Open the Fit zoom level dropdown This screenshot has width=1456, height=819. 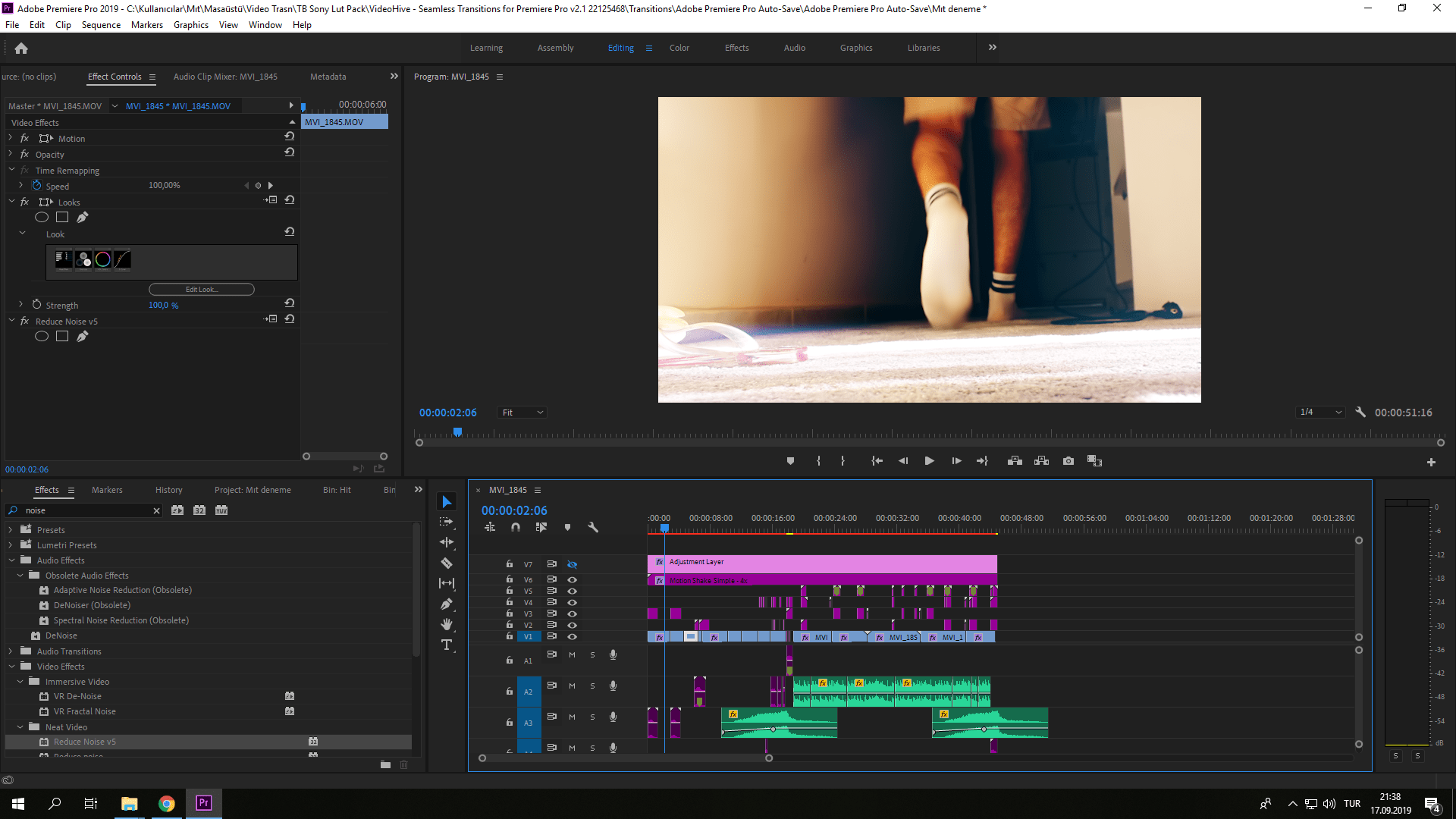tap(522, 413)
